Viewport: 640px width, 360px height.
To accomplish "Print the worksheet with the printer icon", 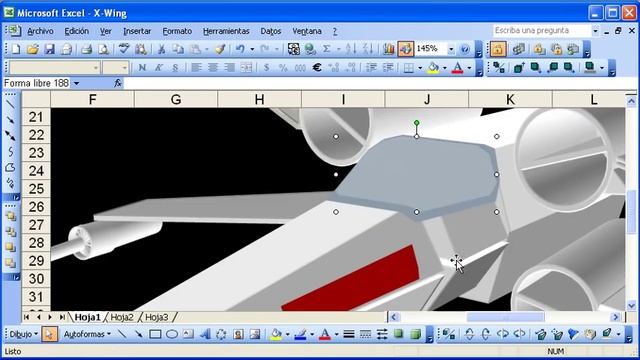I will (86, 49).
